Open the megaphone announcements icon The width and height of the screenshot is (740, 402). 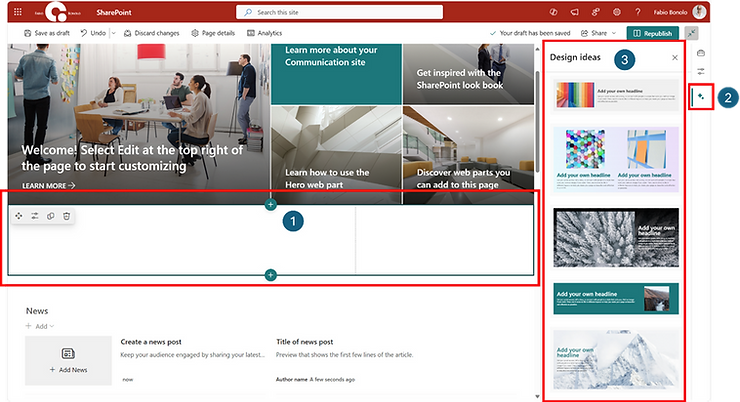click(x=574, y=12)
